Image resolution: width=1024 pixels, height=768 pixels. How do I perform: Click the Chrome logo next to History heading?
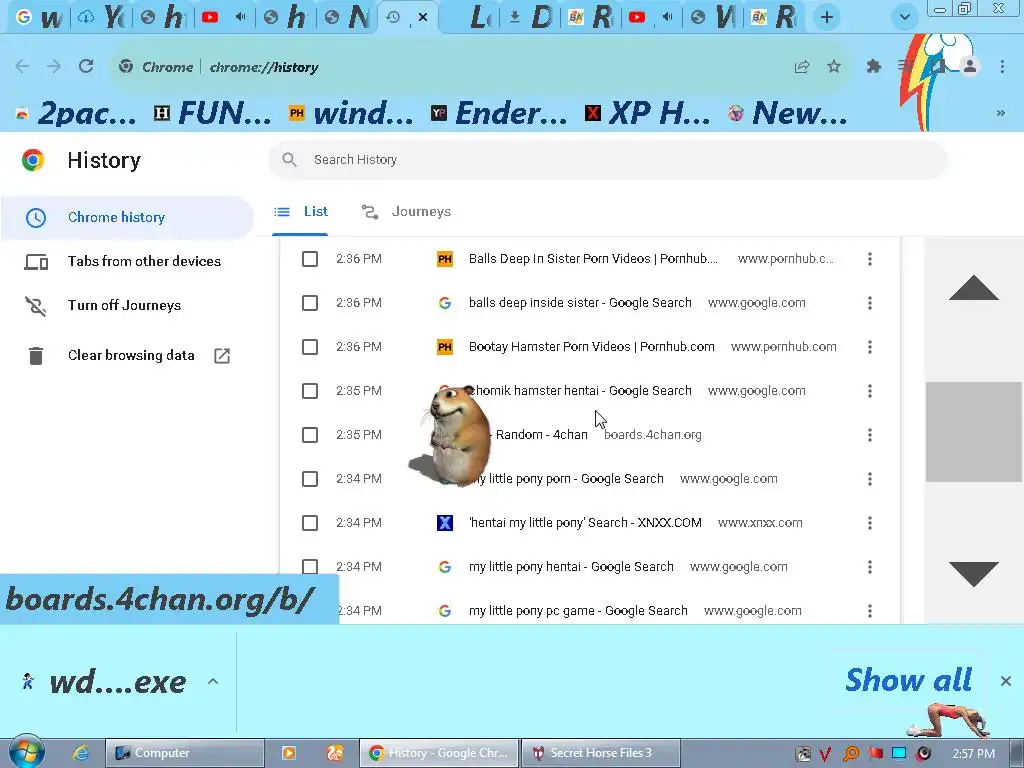click(33, 160)
